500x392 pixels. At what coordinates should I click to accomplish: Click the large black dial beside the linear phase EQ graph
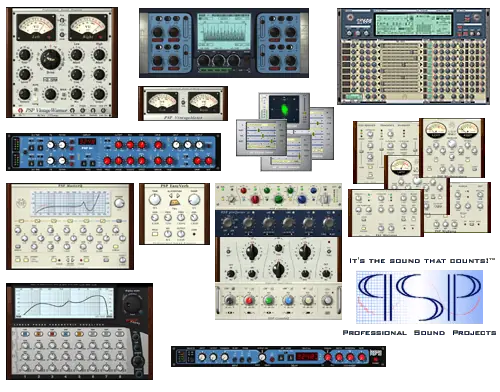(x=131, y=304)
